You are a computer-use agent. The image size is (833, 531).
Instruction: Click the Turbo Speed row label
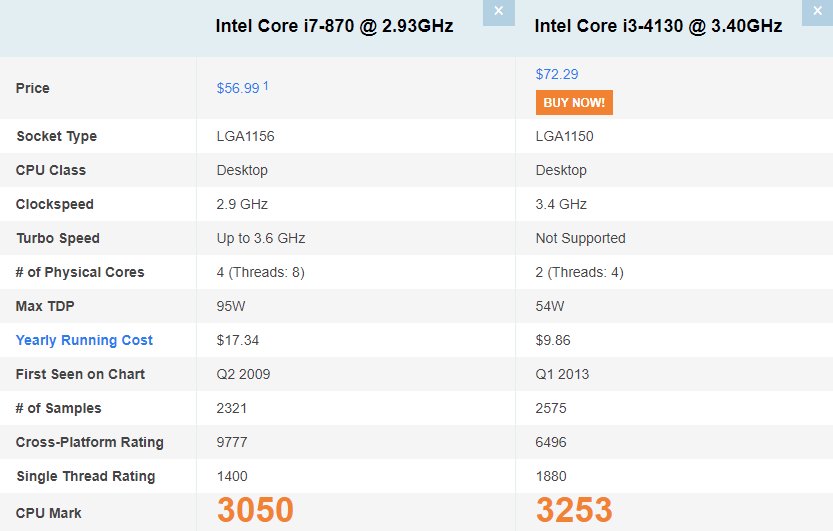pos(57,238)
